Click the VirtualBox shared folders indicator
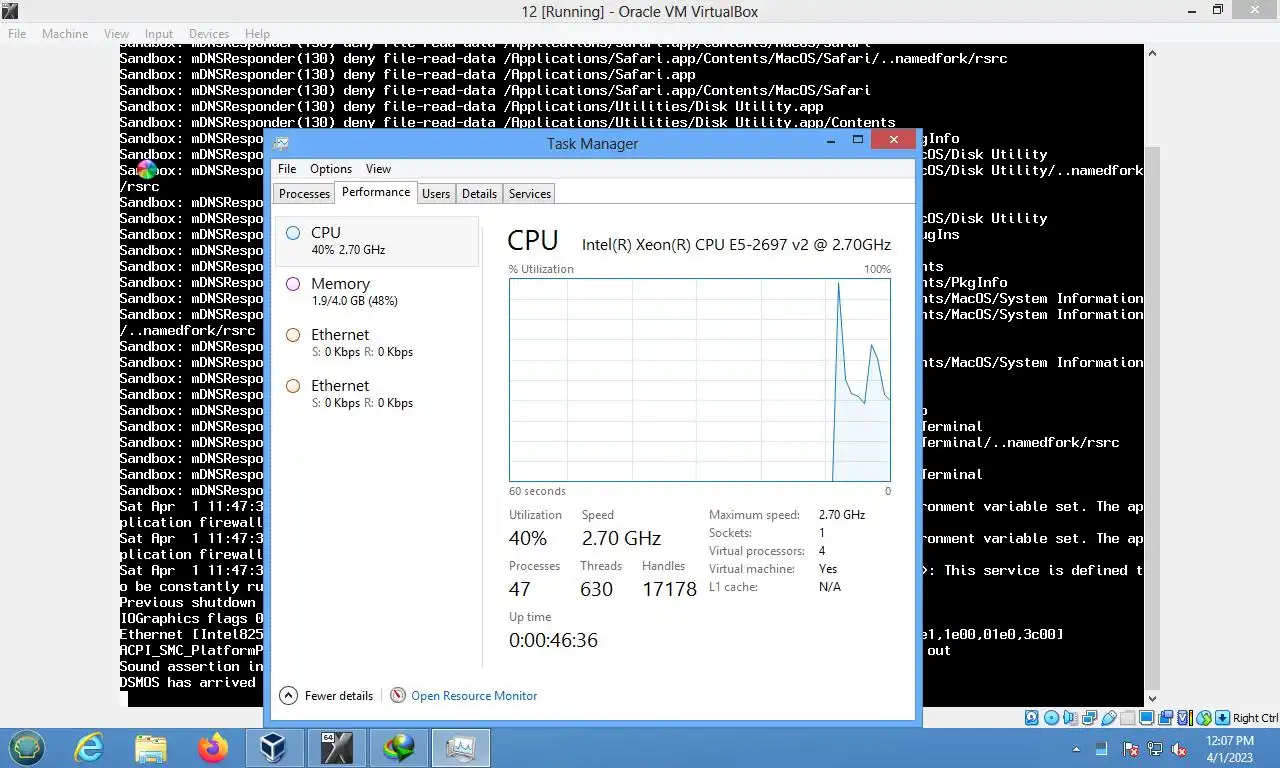 pos(1128,718)
